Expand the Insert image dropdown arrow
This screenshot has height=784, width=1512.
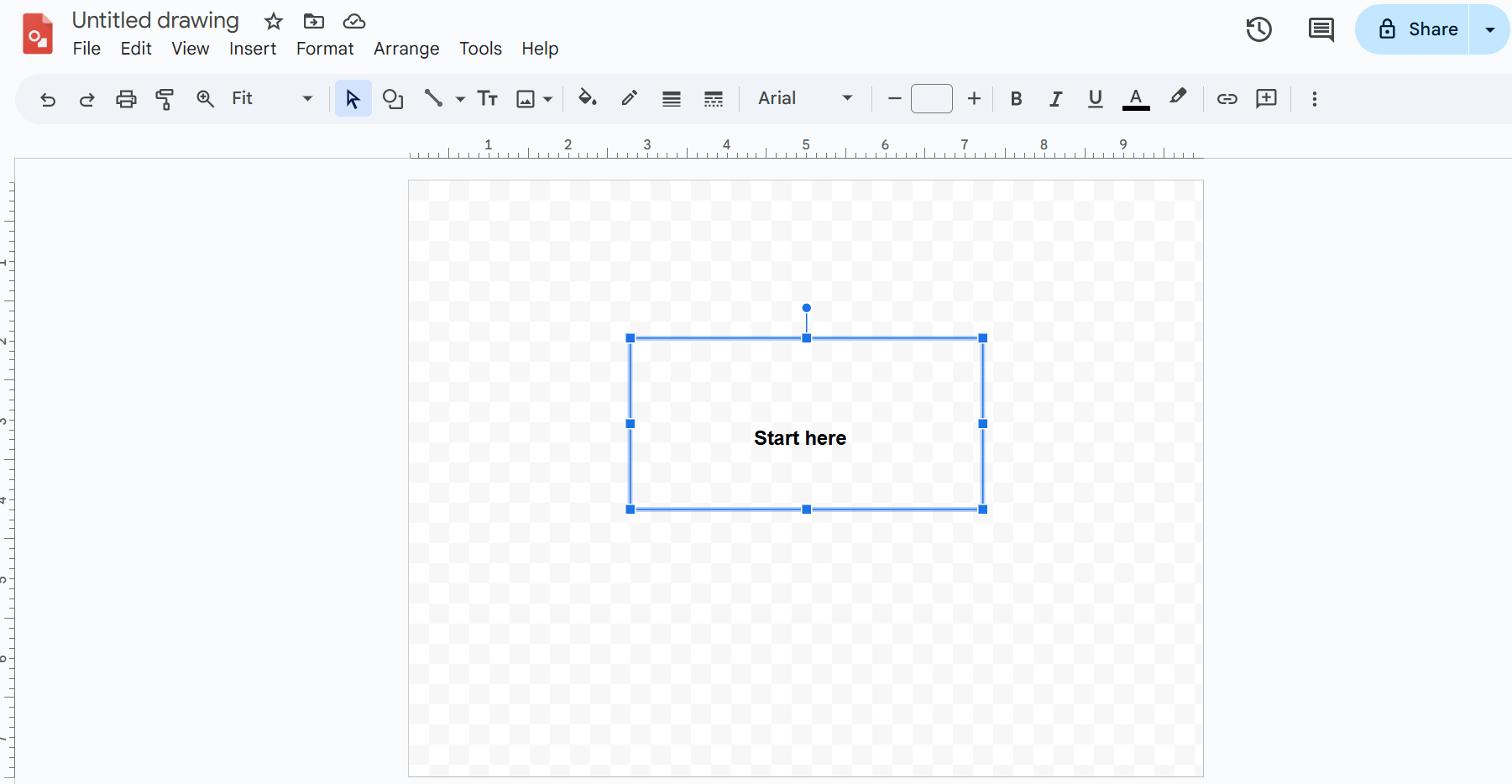click(x=548, y=99)
